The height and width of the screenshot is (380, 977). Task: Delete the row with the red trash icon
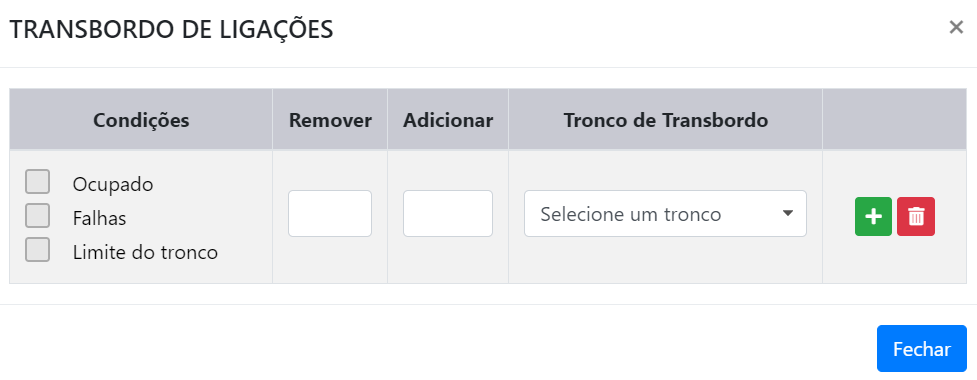916,217
